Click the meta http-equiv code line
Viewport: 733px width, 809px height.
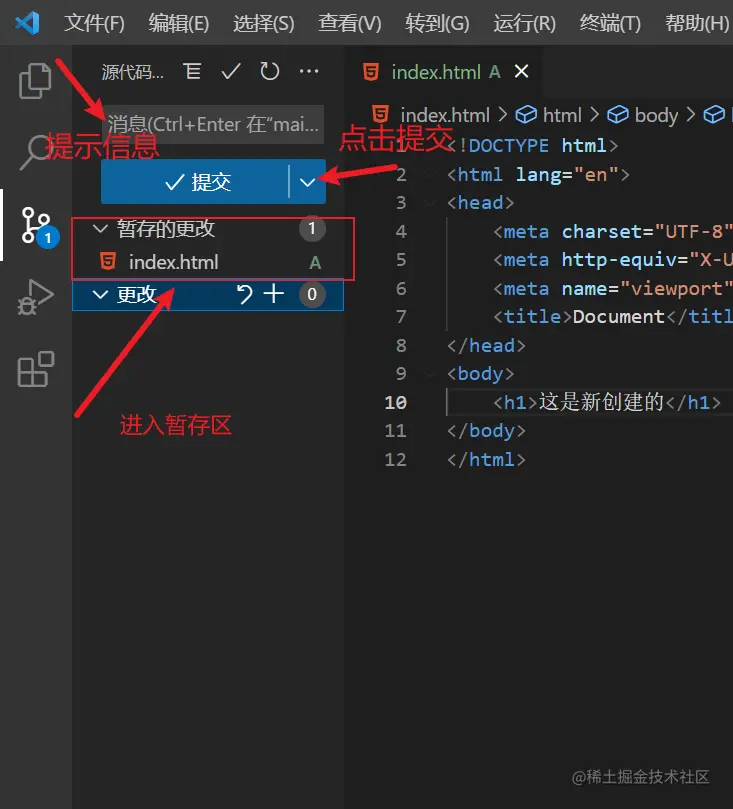pos(612,260)
